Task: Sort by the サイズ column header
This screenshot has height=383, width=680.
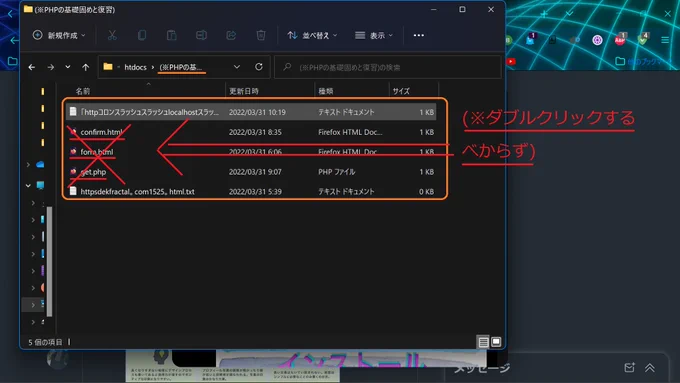Action: (401, 91)
